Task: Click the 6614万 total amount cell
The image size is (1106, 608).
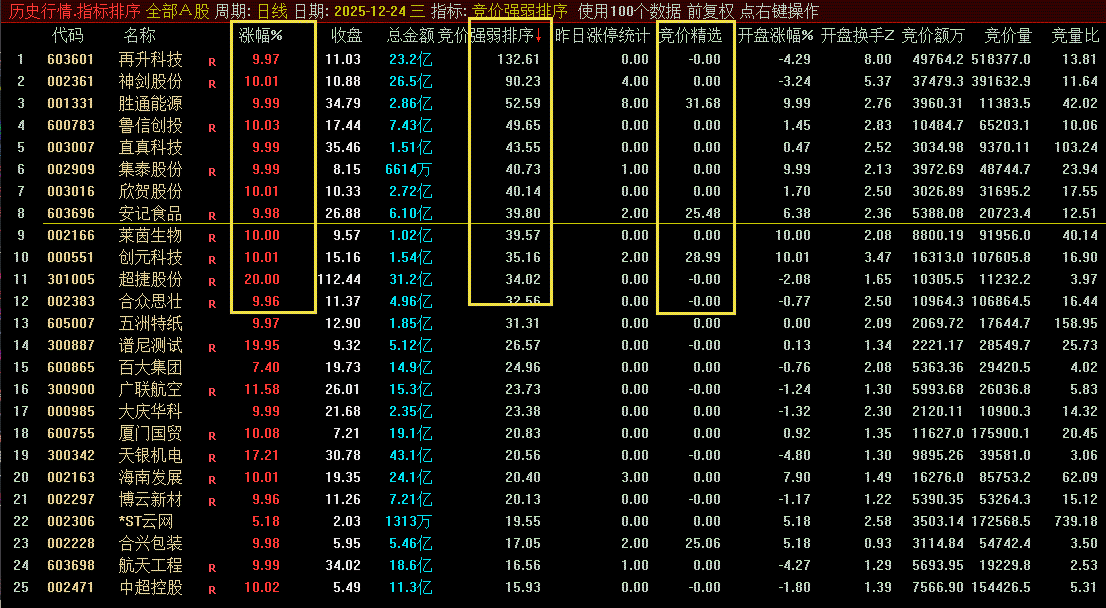Action: (408, 169)
